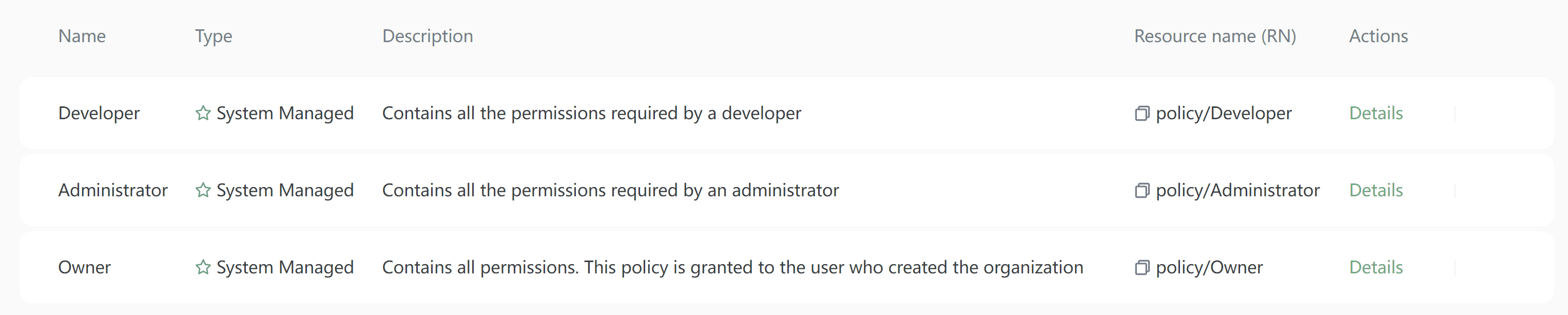Click the Name column header
1568x315 pixels.
pos(82,36)
